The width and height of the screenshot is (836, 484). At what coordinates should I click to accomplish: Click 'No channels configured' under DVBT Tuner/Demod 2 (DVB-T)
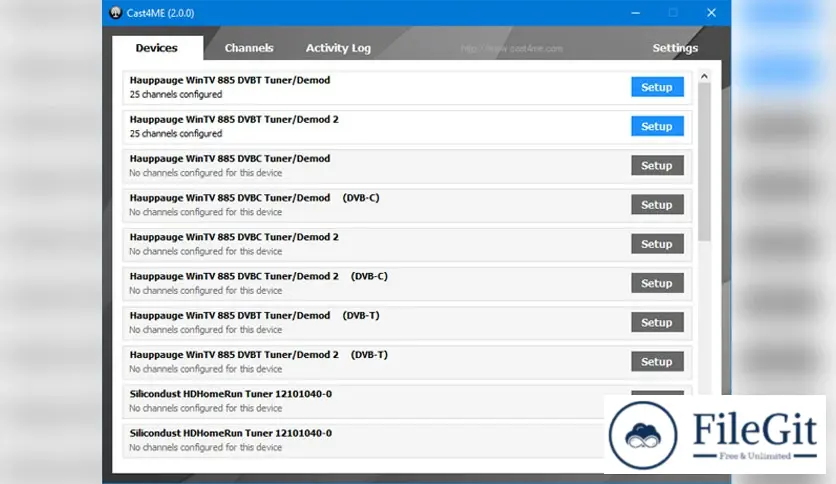206,369
